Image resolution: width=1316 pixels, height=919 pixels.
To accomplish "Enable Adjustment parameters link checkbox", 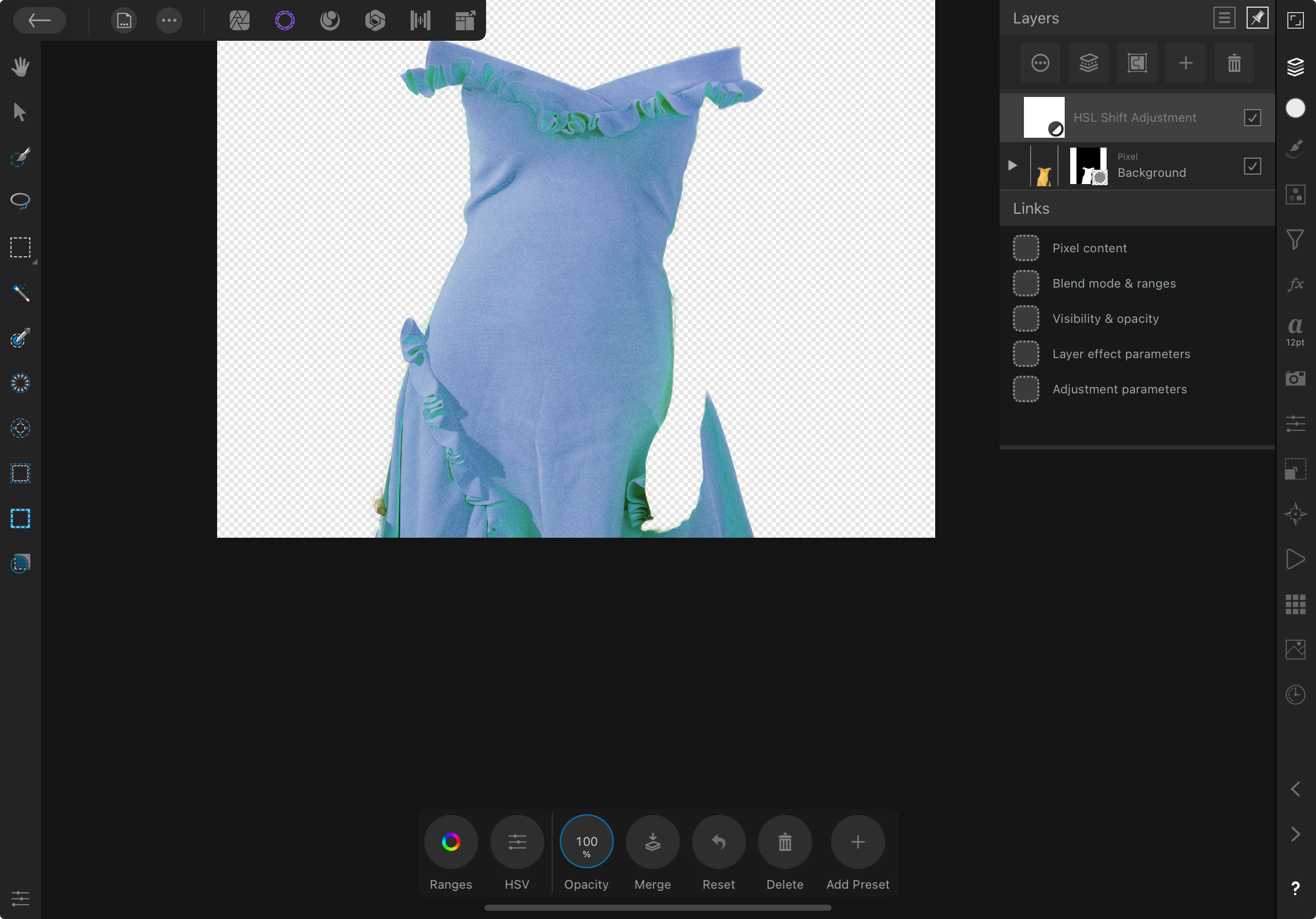I will tap(1026, 389).
